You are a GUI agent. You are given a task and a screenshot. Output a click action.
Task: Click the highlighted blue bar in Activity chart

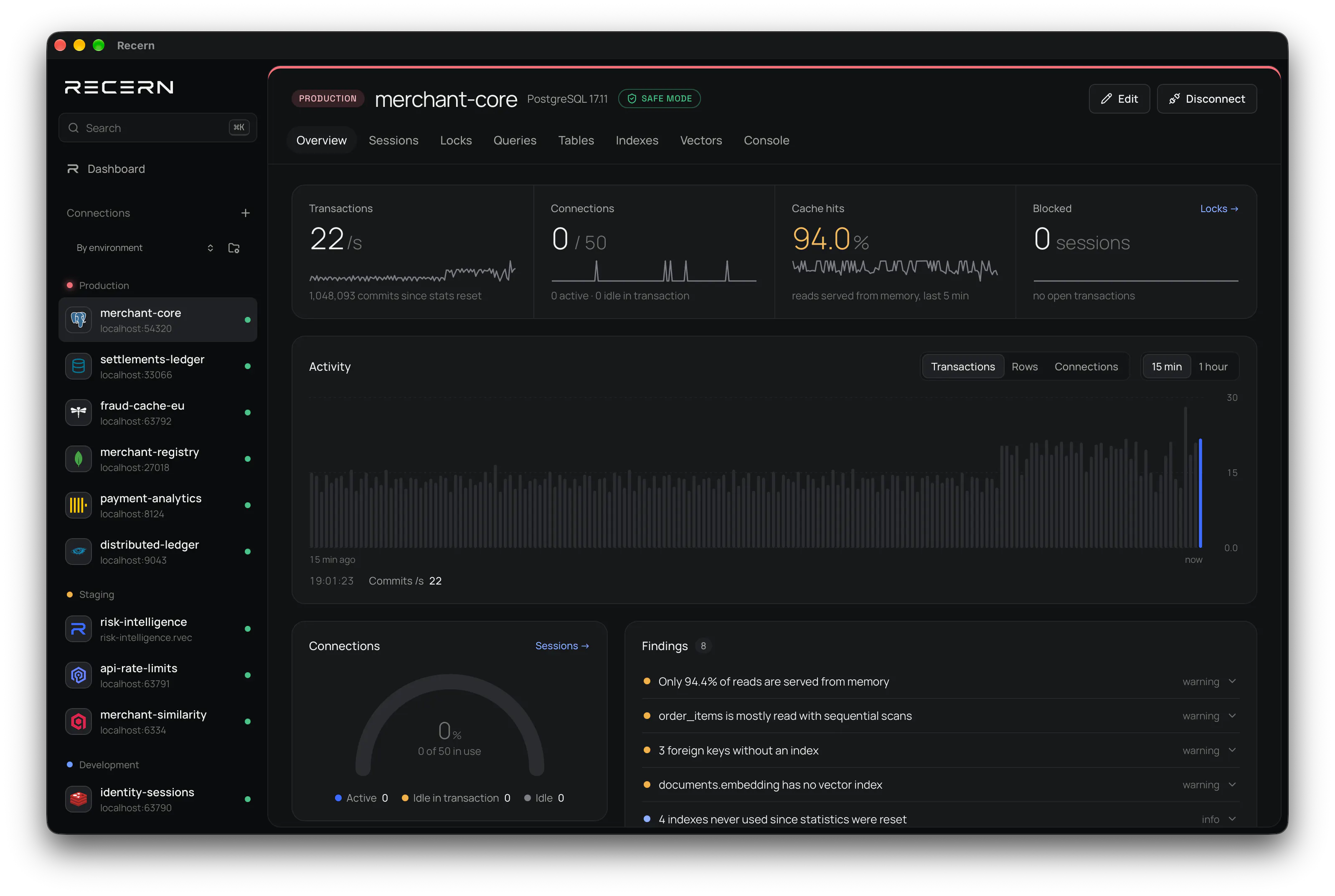coord(1200,493)
